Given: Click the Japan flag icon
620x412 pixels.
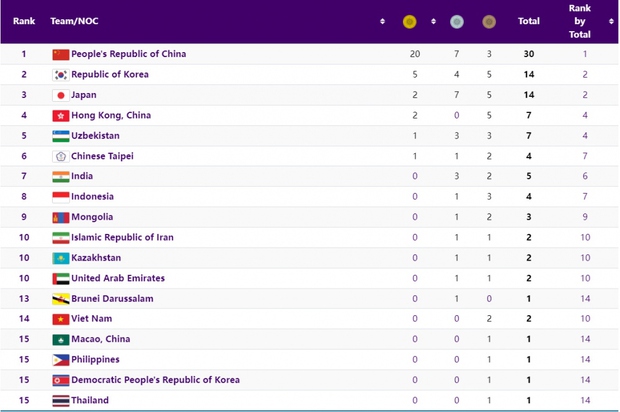Looking at the screenshot, I should click(x=60, y=95).
